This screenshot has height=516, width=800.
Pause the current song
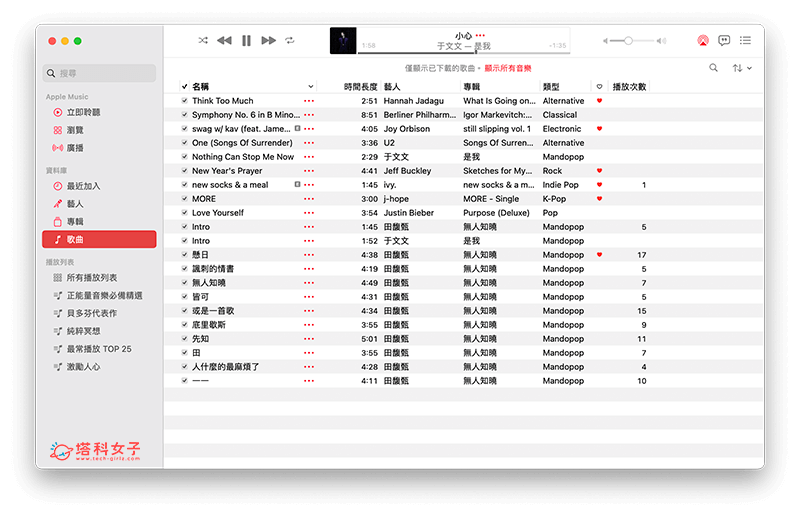pyautogui.click(x=246, y=40)
